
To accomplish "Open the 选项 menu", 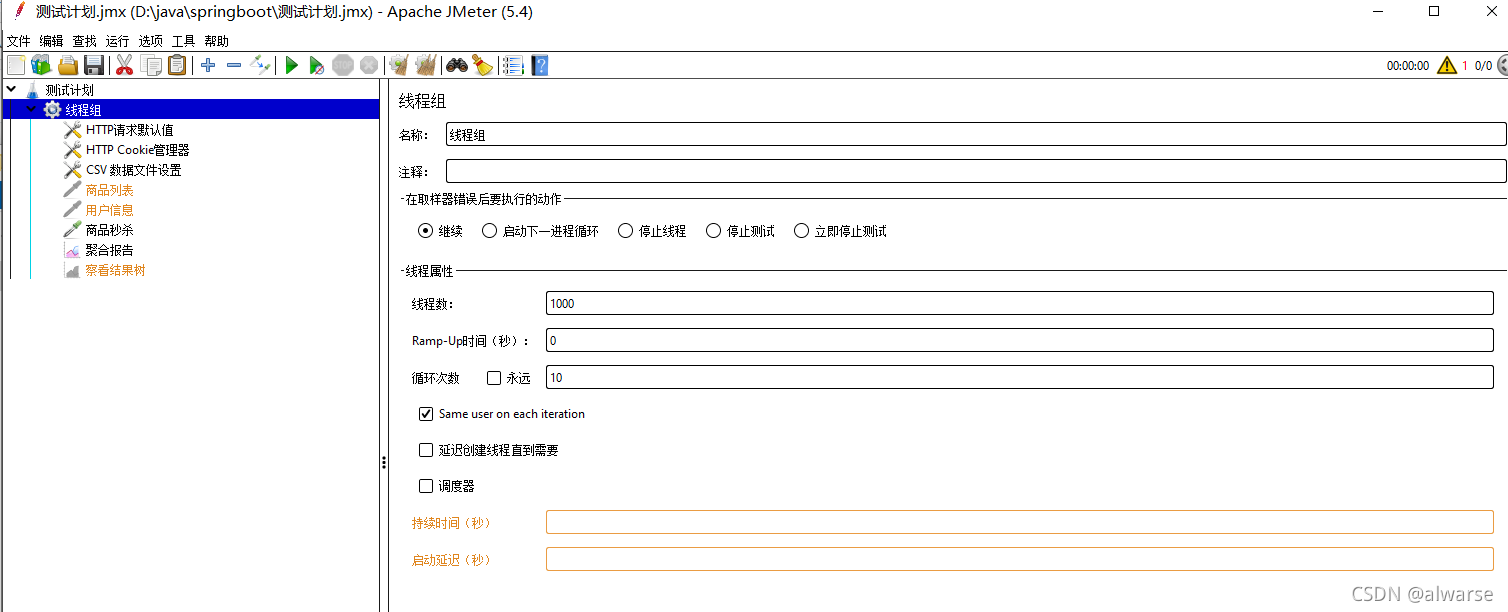I will 150,41.
